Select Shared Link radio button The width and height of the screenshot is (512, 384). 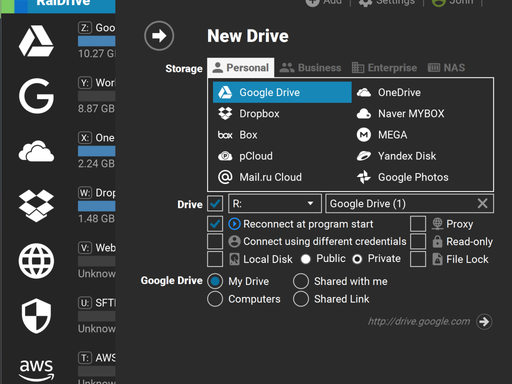tap(301, 299)
